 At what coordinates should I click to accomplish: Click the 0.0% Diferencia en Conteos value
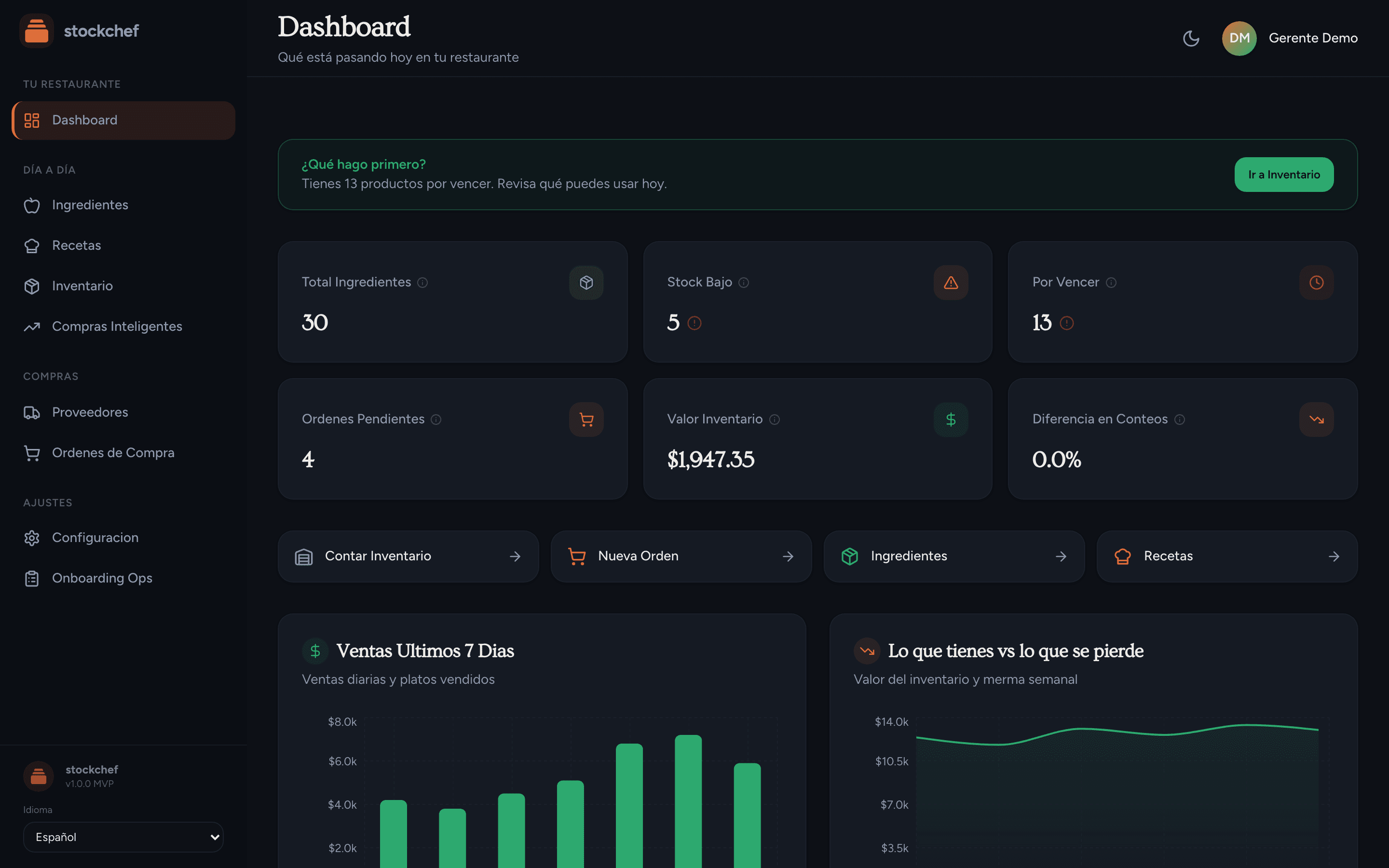1057,460
